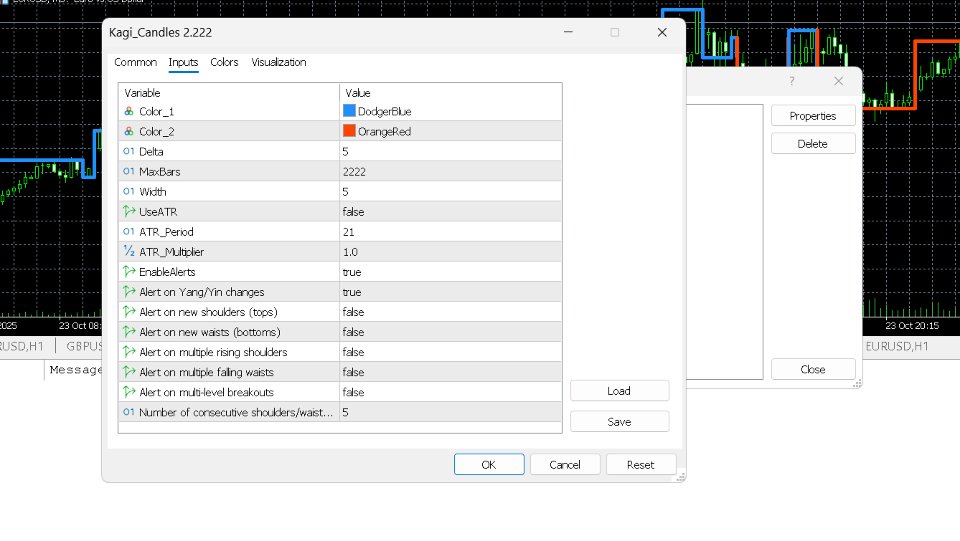This screenshot has height=541, width=960.
Task: Click the DodgerBlue color swatch
Action: pos(349,111)
